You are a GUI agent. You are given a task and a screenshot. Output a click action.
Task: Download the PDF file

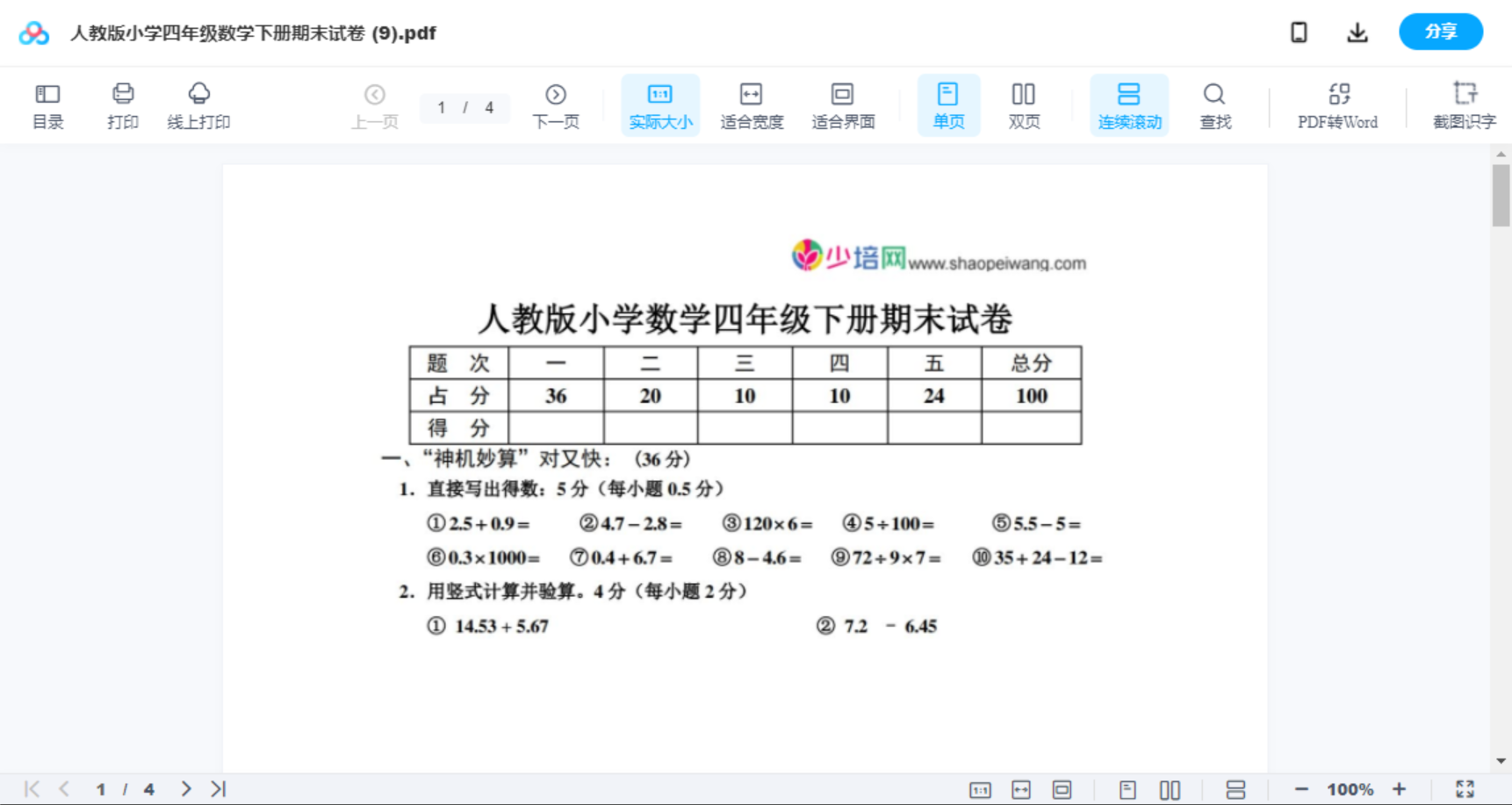tap(1357, 32)
